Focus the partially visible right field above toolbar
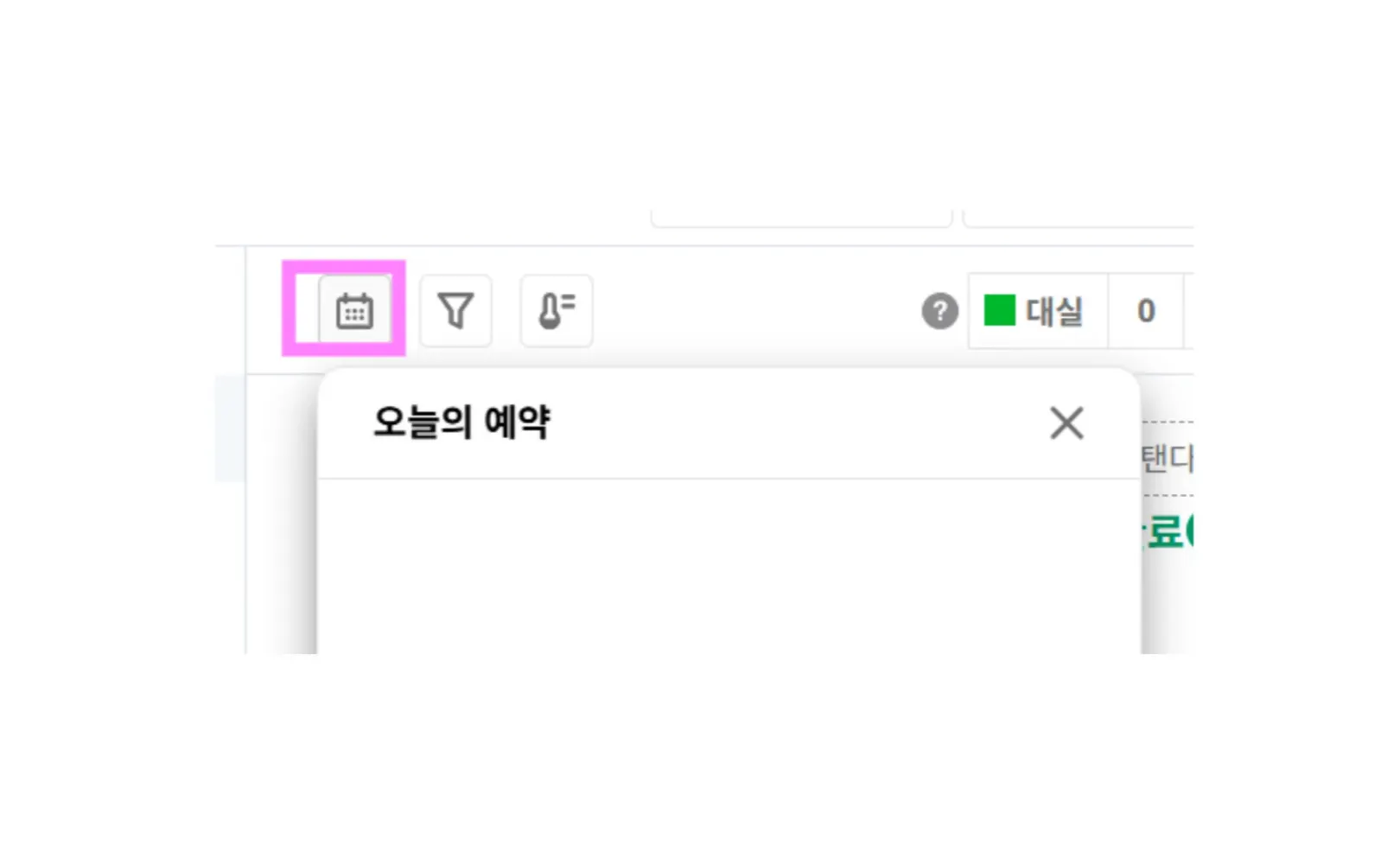 [x=1079, y=218]
